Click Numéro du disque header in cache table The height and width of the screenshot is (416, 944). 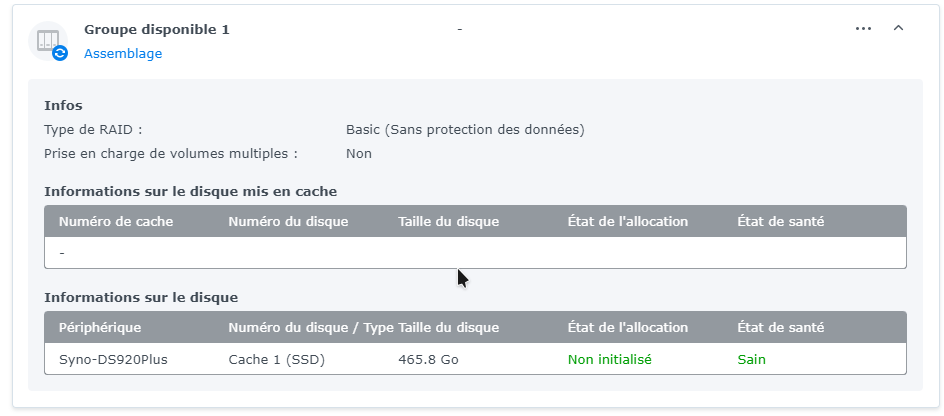tap(288, 221)
